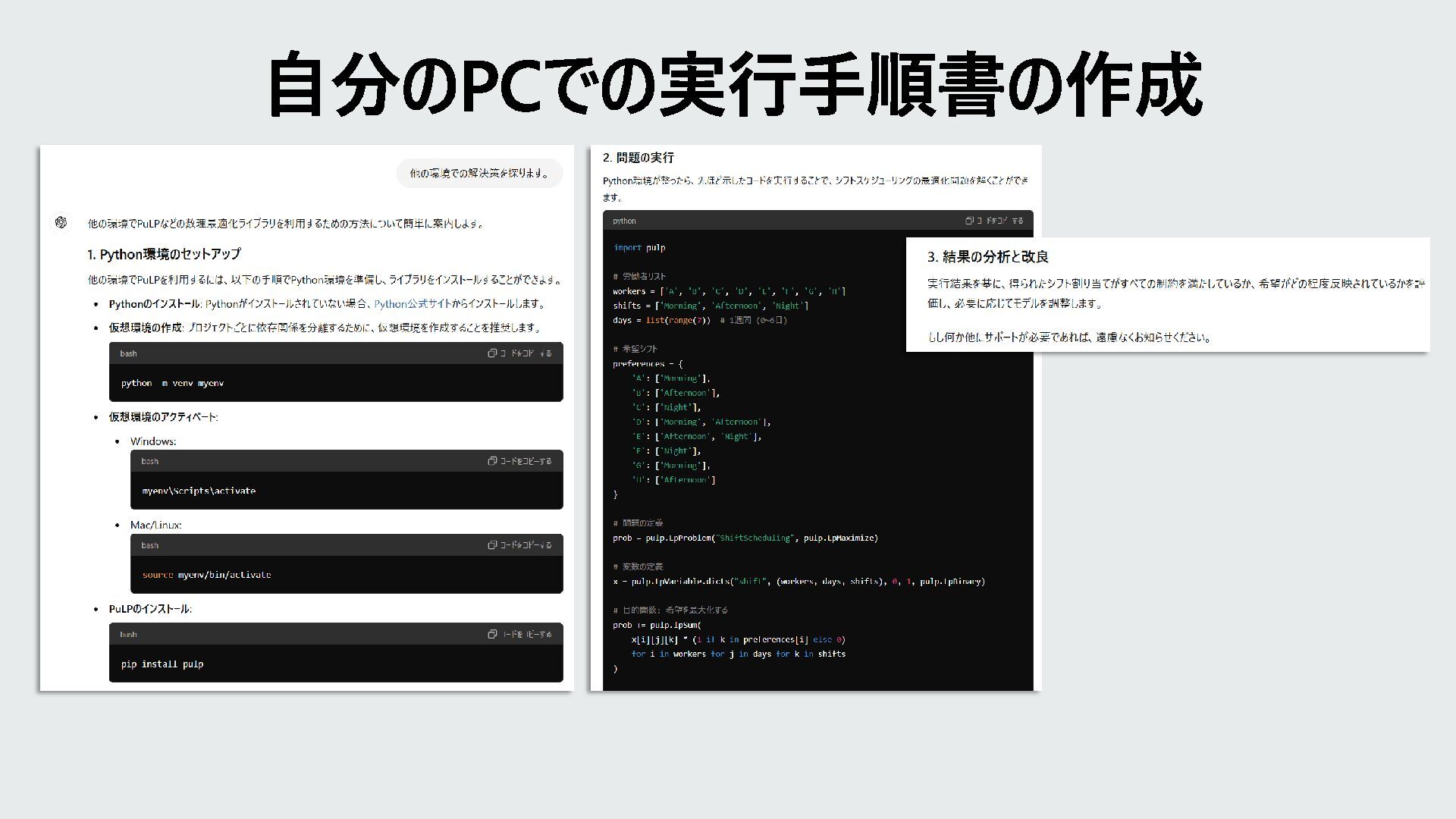Click heading 1. Python環境のセットアップ

[164, 254]
